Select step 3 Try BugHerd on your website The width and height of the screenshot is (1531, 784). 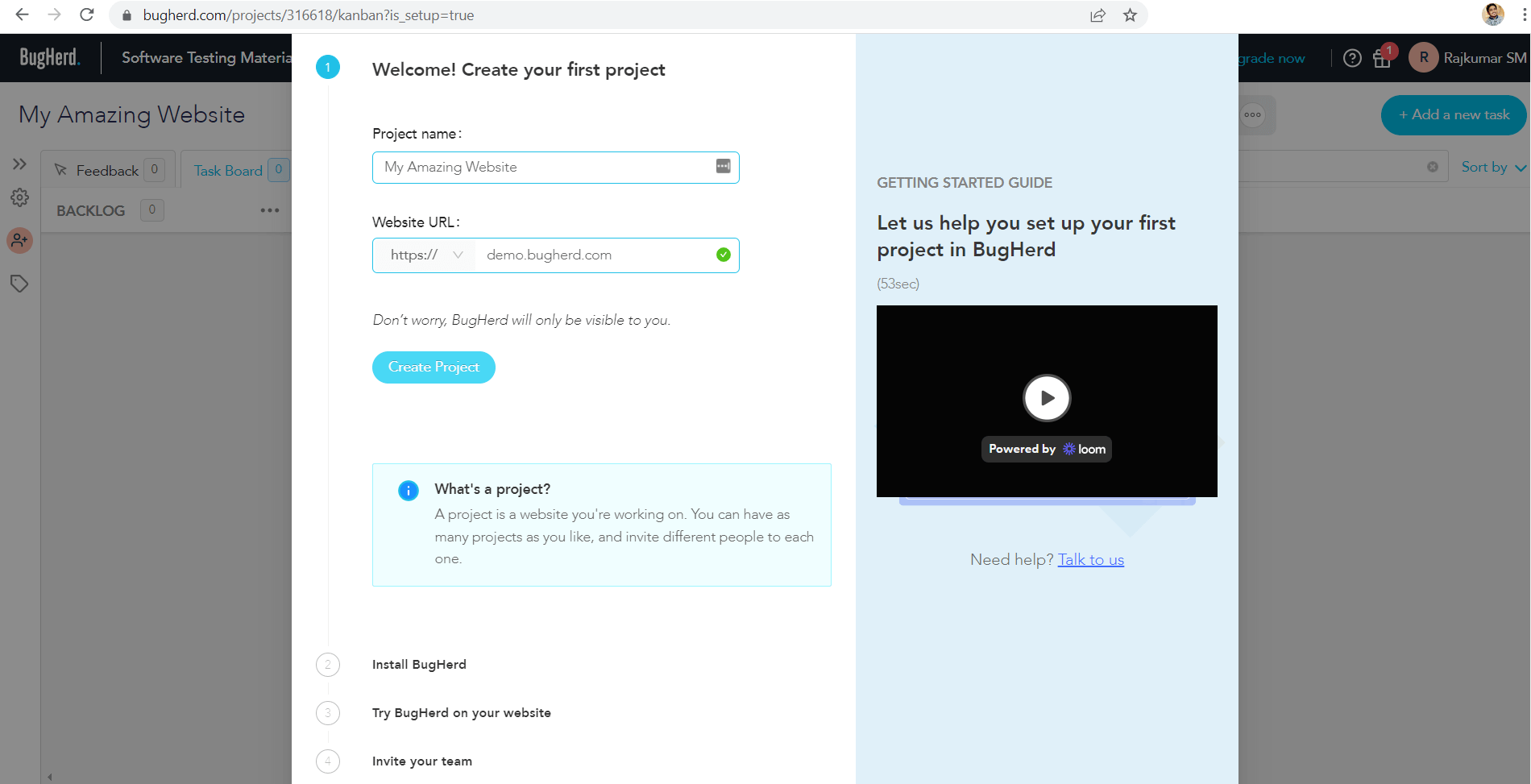[x=462, y=713]
